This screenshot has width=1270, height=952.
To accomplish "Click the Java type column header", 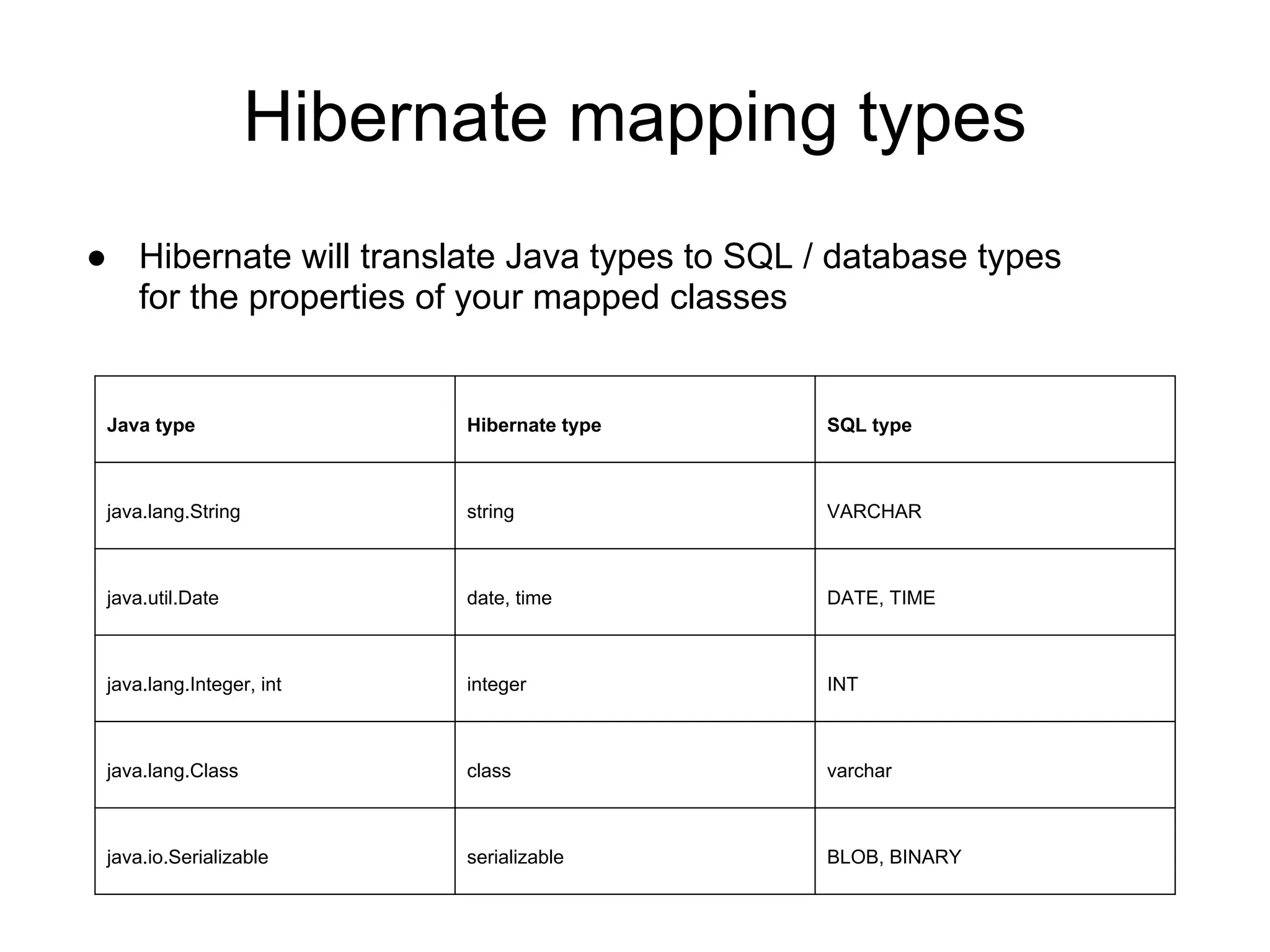I will click(x=151, y=425).
